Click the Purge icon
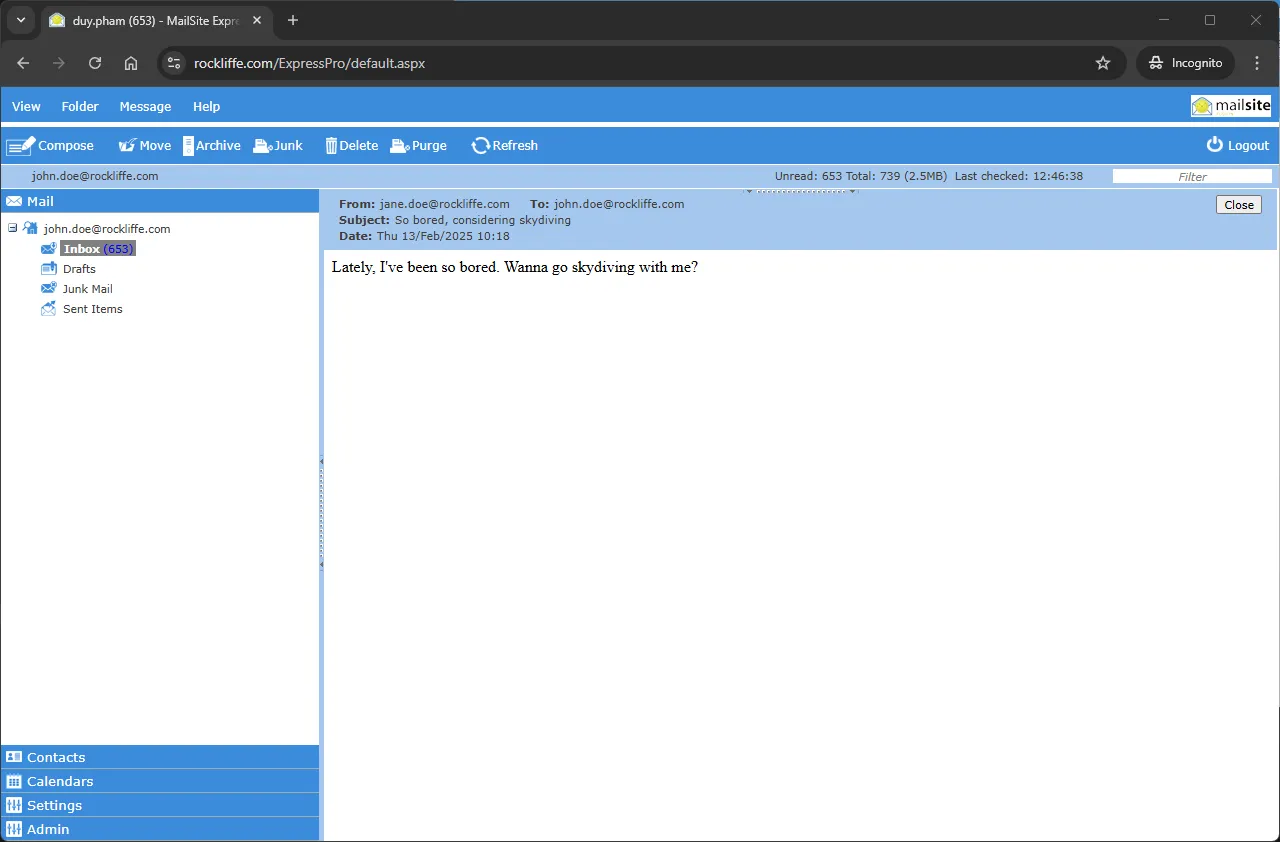This screenshot has height=842, width=1280. (x=398, y=145)
